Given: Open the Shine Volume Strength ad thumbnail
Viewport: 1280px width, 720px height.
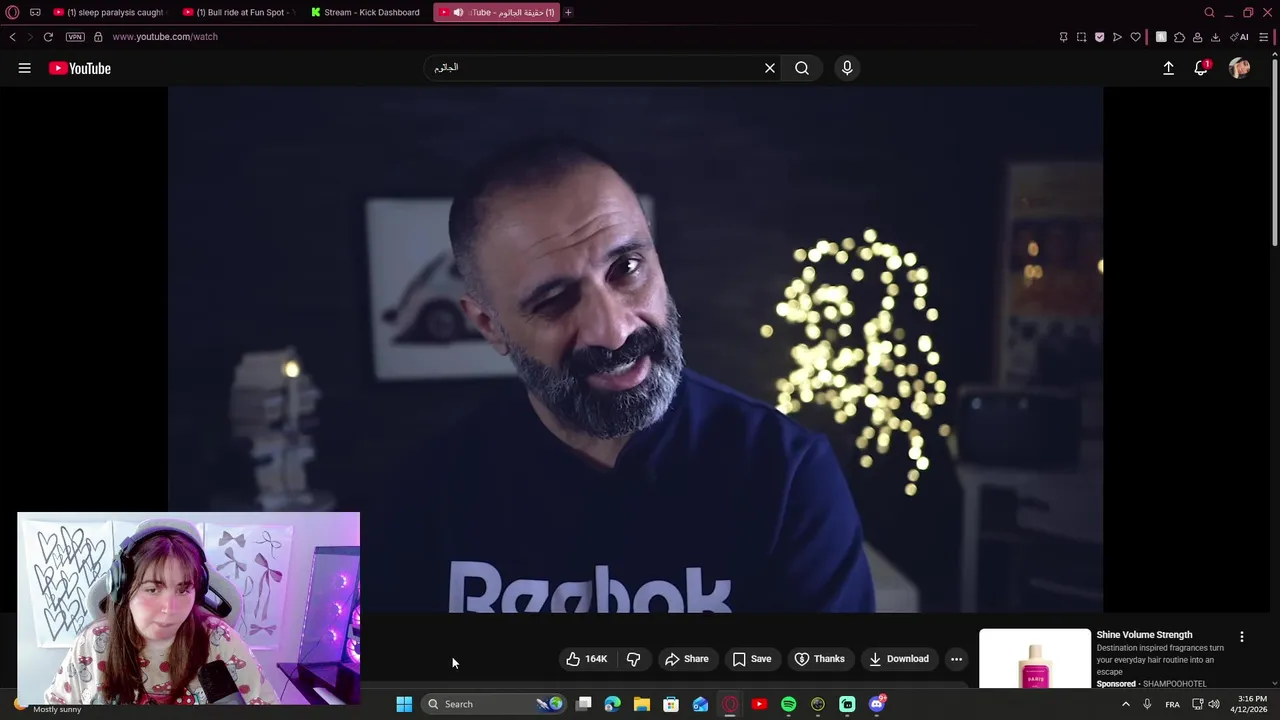Looking at the screenshot, I should coord(1035,659).
